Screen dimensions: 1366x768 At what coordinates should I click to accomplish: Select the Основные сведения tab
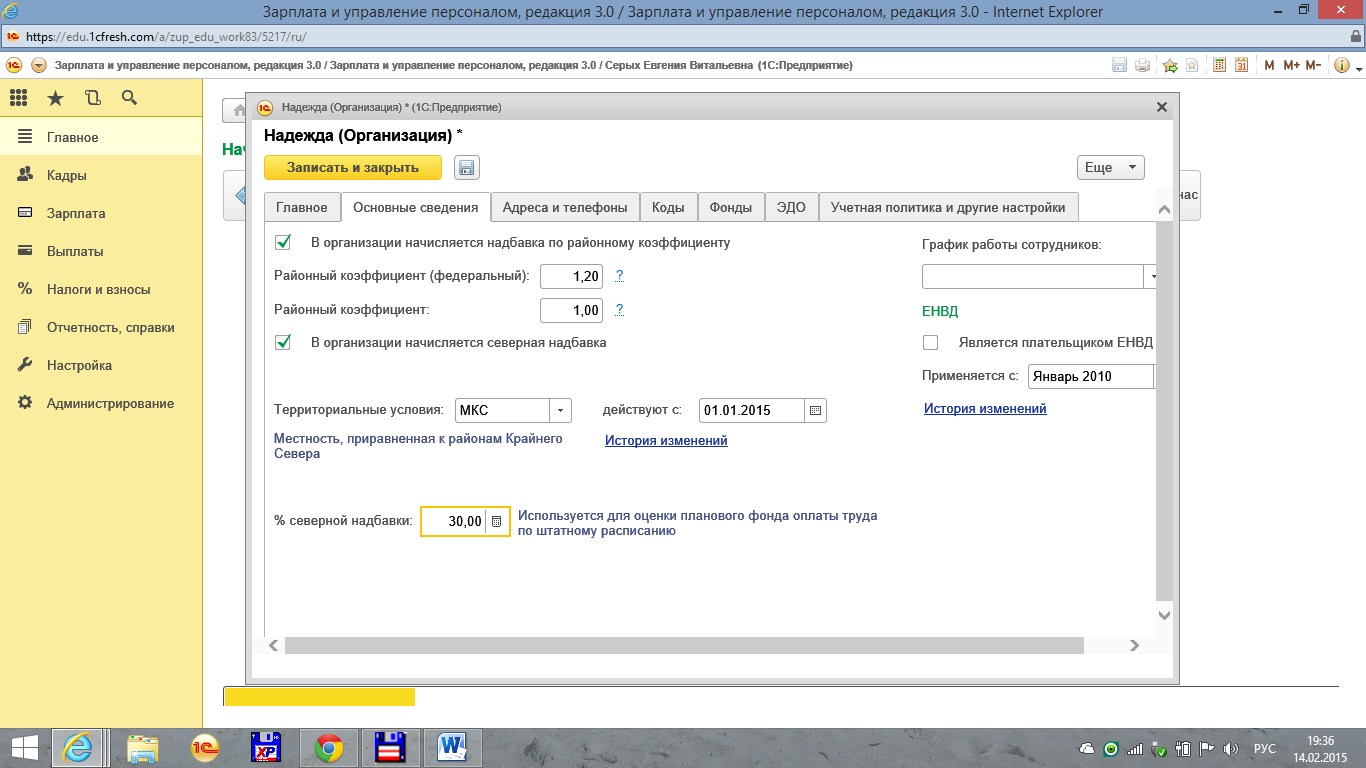pyautogui.click(x=416, y=207)
